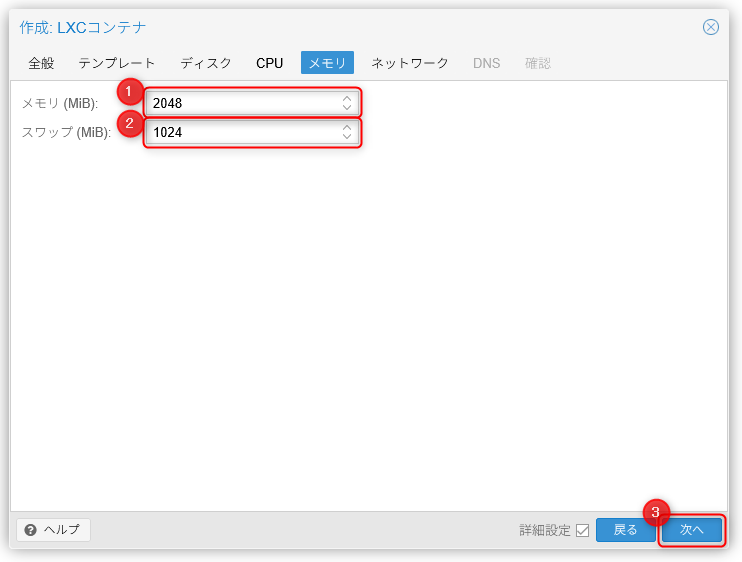Increase the メモリ (MiB) value with up arrow
The width and height of the screenshot is (742, 562).
pyautogui.click(x=346, y=98)
